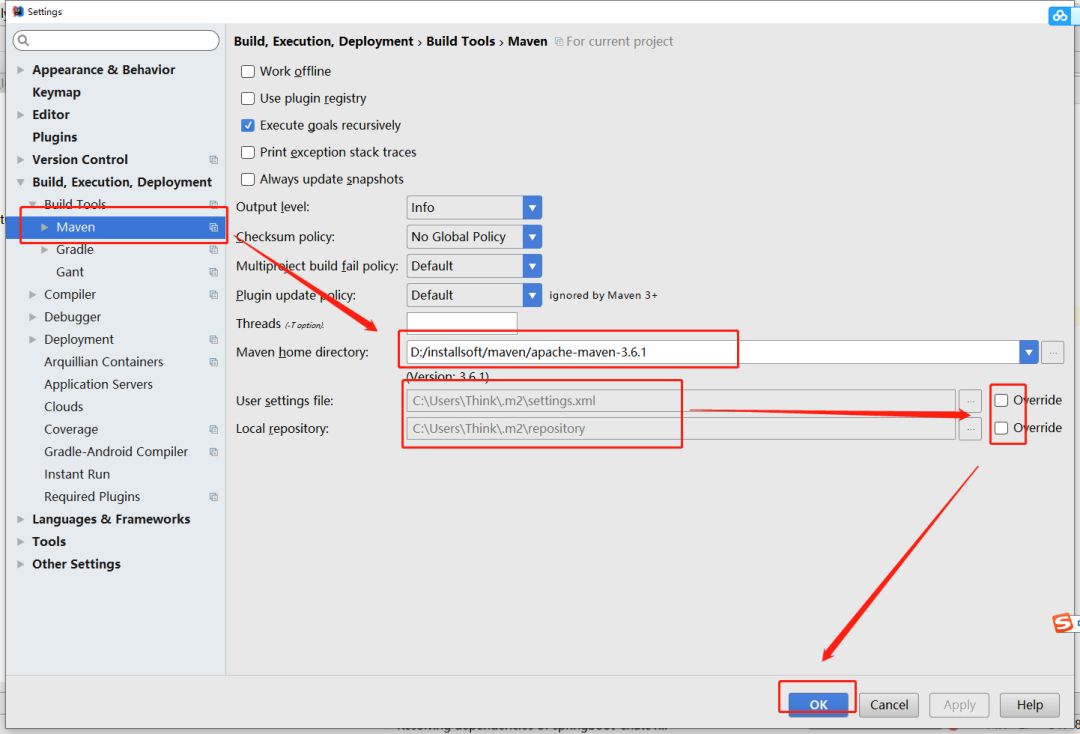This screenshot has height=734, width=1080.
Task: Enable Use plugin registry checkbox
Action: coord(248,98)
